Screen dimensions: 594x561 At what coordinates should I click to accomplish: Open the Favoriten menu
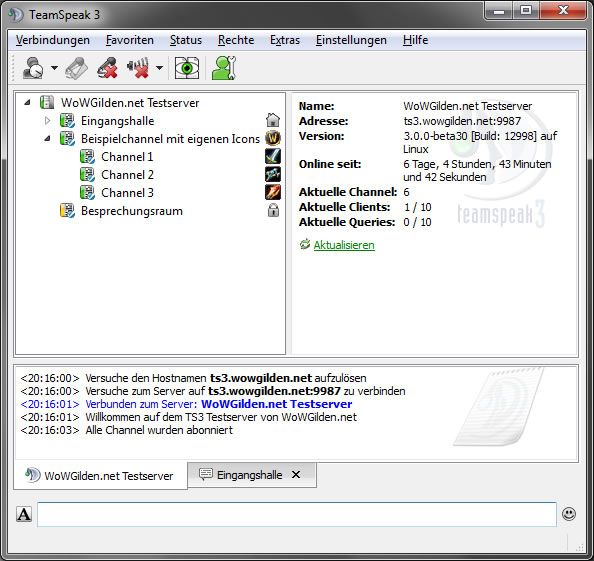(130, 40)
